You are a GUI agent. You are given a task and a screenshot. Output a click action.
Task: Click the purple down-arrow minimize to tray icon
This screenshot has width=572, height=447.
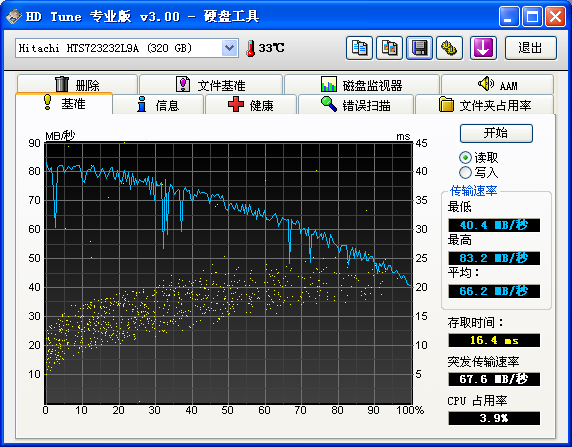coord(483,48)
